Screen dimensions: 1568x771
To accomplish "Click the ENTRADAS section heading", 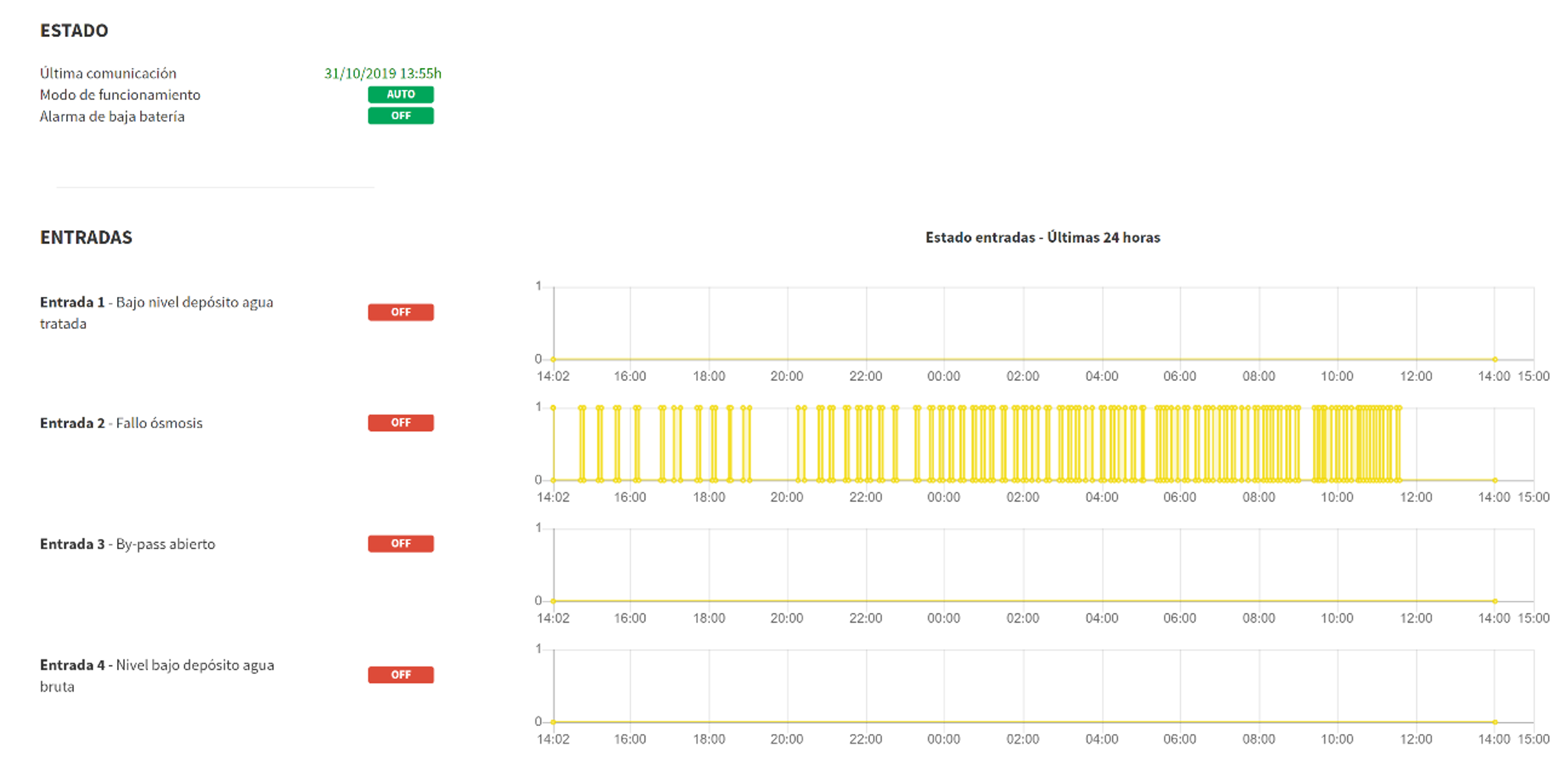I will [86, 237].
